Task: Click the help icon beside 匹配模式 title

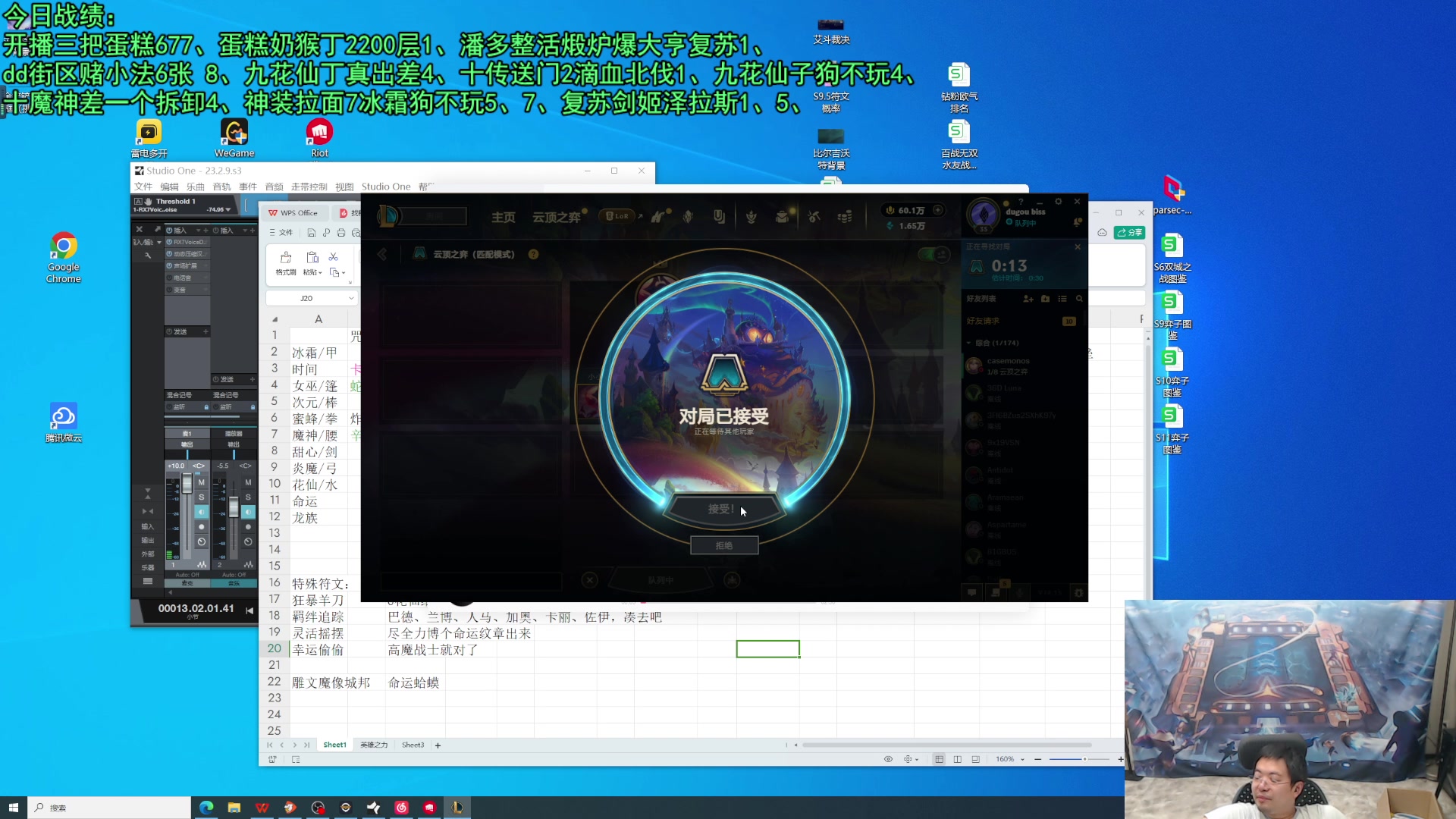Action: click(x=533, y=254)
